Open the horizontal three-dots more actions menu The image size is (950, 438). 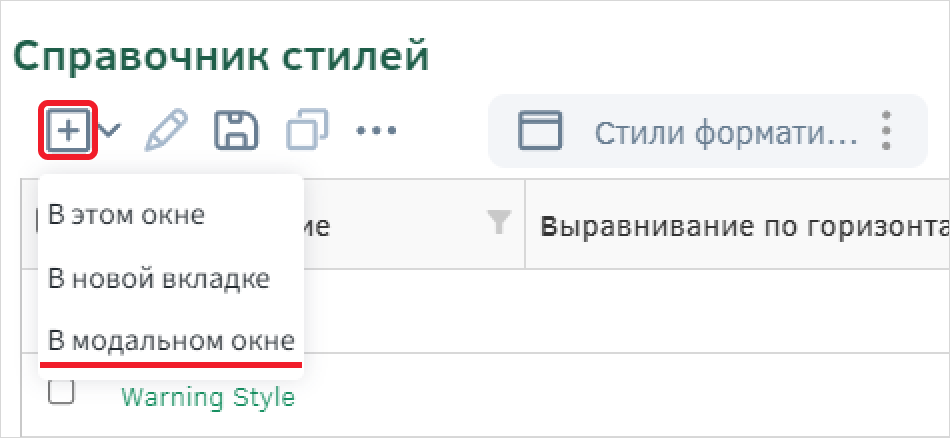coord(376,130)
